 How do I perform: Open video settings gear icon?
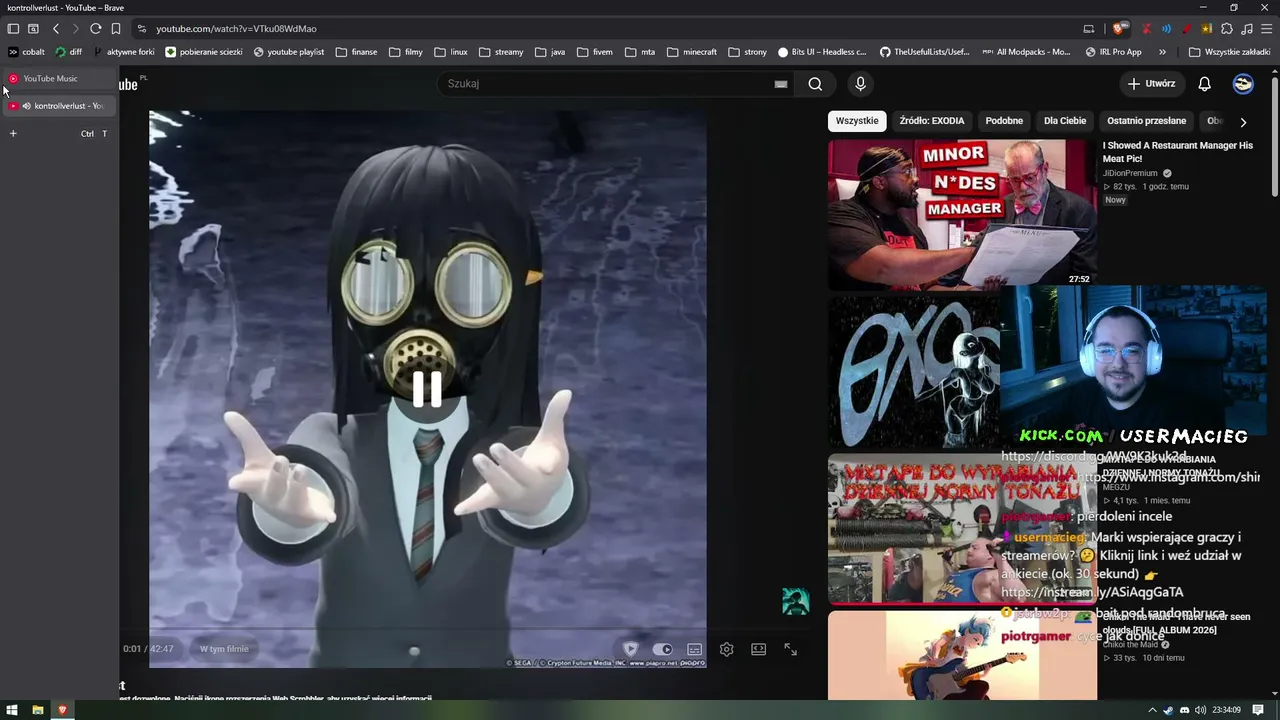tap(727, 649)
